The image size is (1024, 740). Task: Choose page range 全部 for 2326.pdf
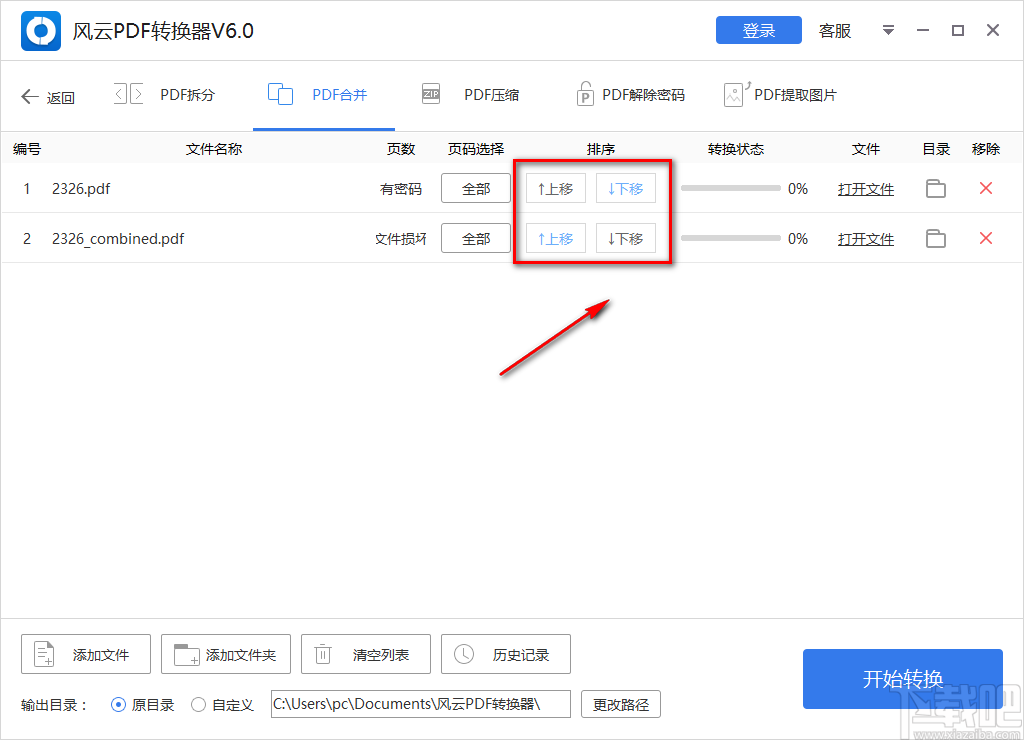(x=475, y=189)
